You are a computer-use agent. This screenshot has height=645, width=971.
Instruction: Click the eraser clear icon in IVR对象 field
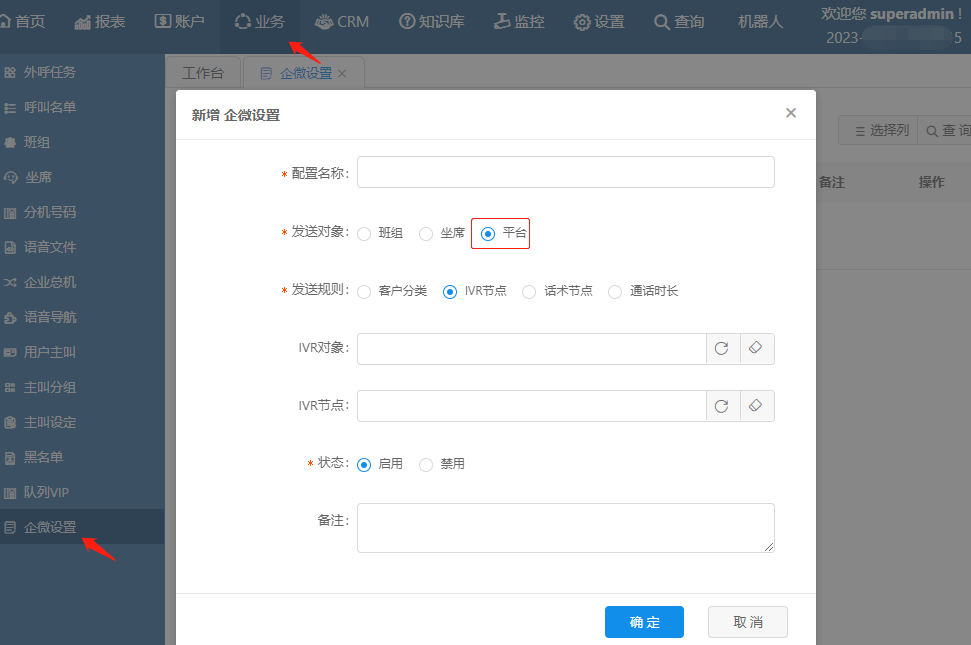click(x=755, y=348)
